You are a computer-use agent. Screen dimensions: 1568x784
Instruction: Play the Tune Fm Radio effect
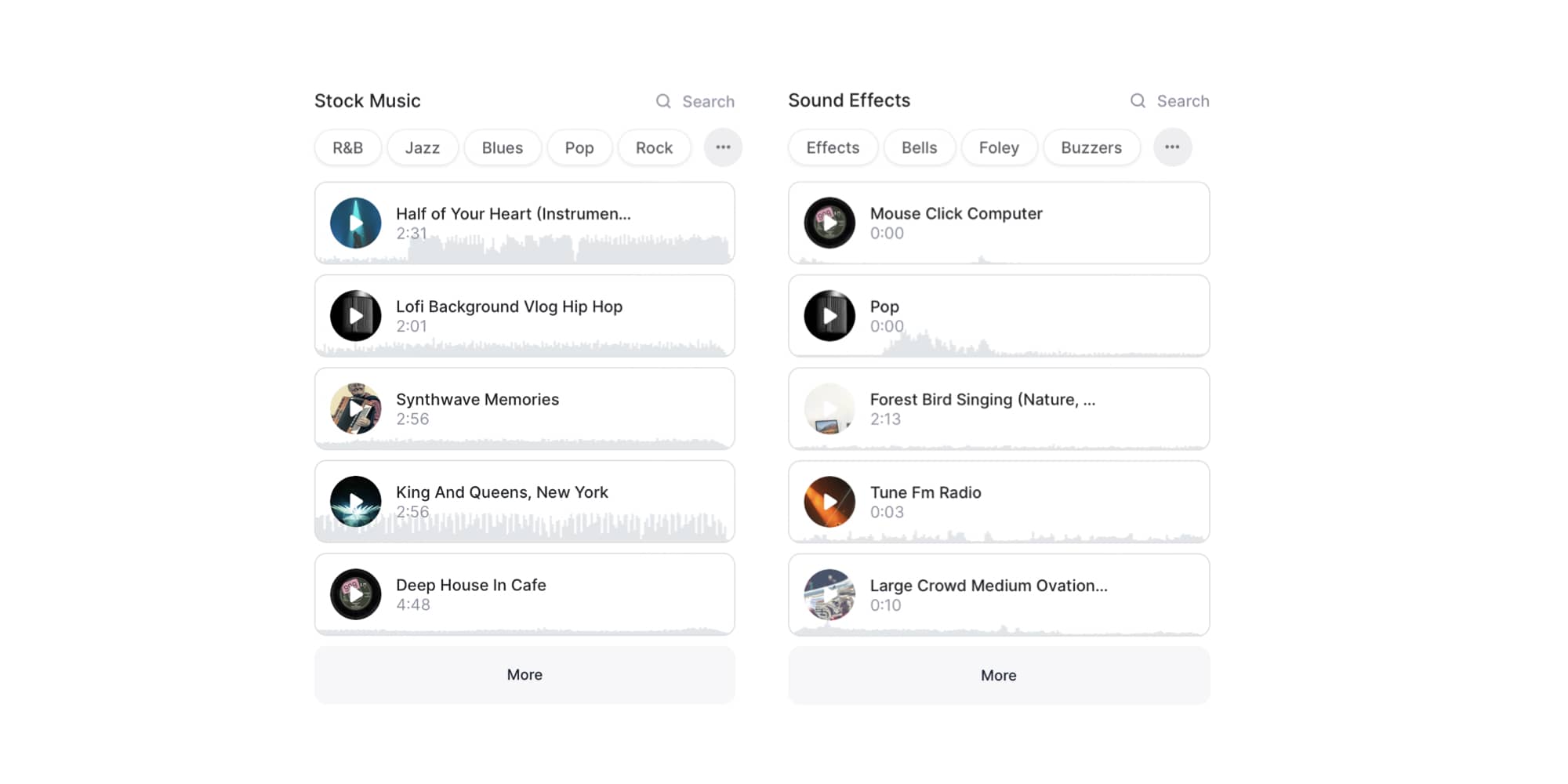[829, 502]
